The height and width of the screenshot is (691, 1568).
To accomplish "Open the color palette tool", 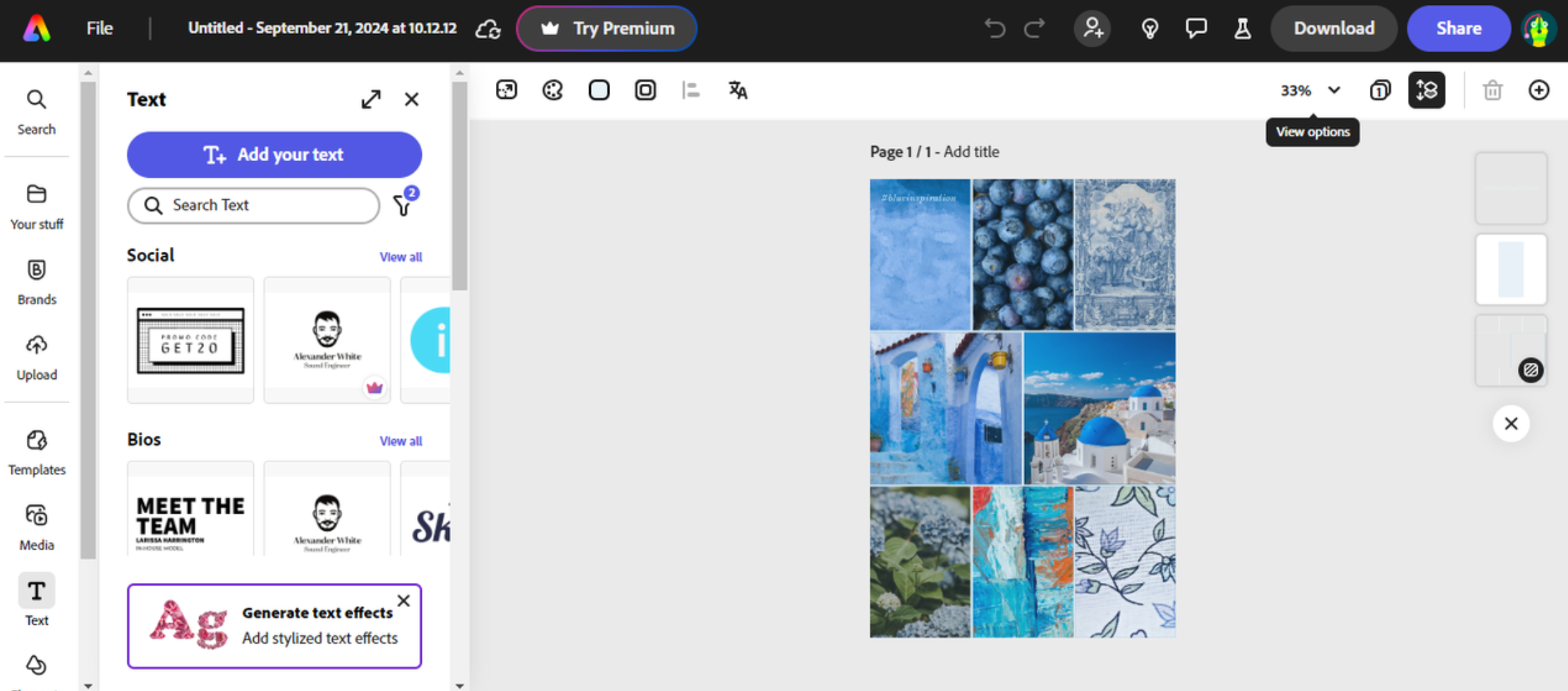I will point(552,90).
